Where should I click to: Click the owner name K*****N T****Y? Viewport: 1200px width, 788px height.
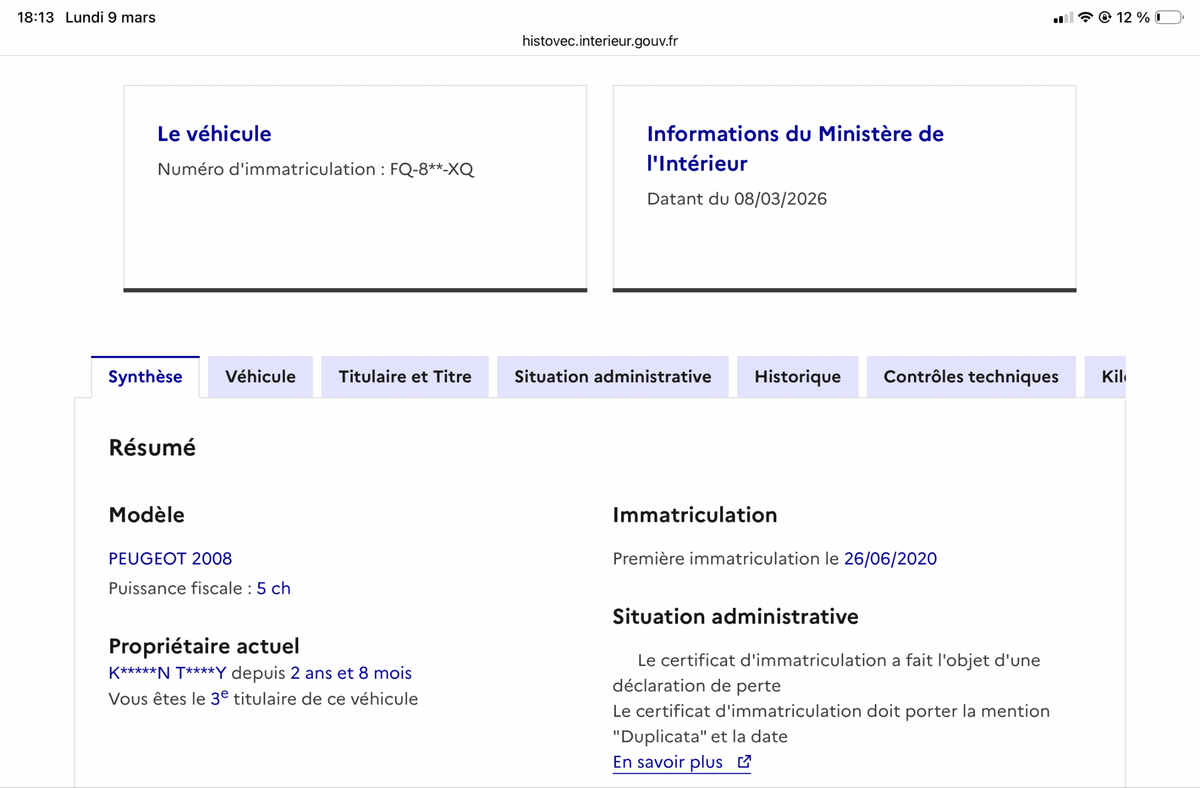[167, 673]
